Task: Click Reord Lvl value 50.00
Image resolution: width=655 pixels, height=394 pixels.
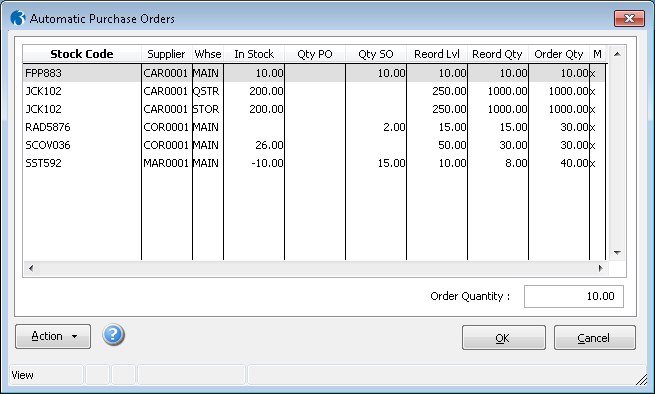Action: [x=452, y=145]
